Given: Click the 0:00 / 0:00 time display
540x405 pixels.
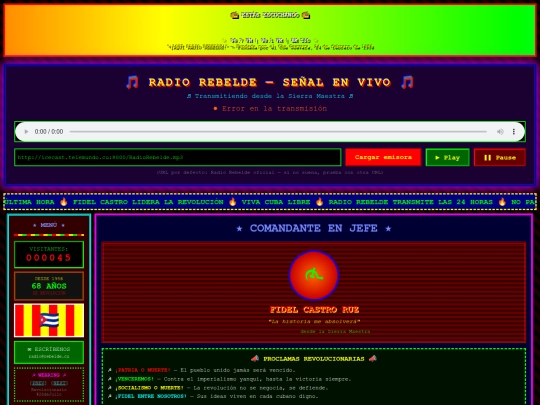Looking at the screenshot, I should [x=49, y=132].
